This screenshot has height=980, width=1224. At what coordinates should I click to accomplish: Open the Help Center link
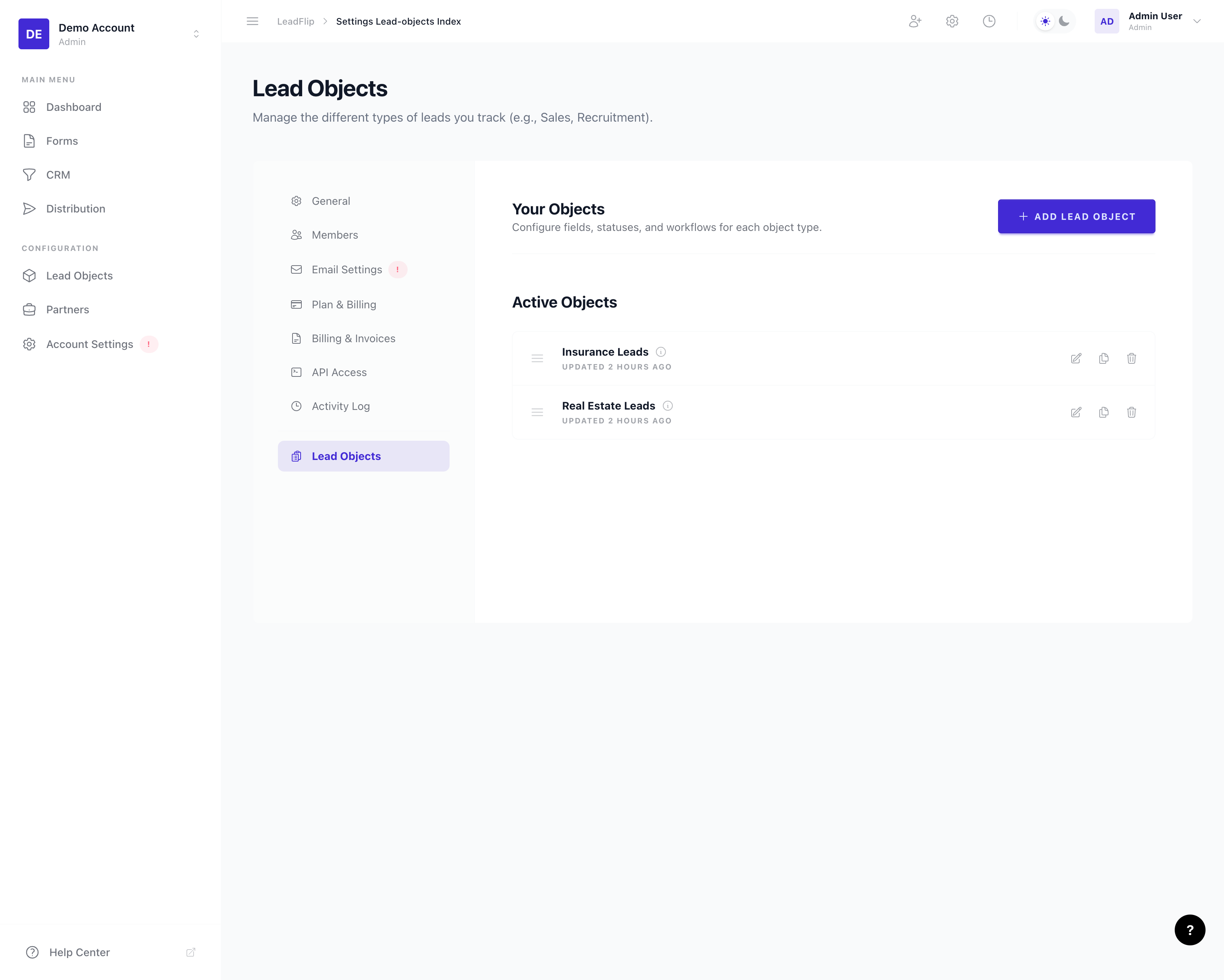[x=79, y=952]
